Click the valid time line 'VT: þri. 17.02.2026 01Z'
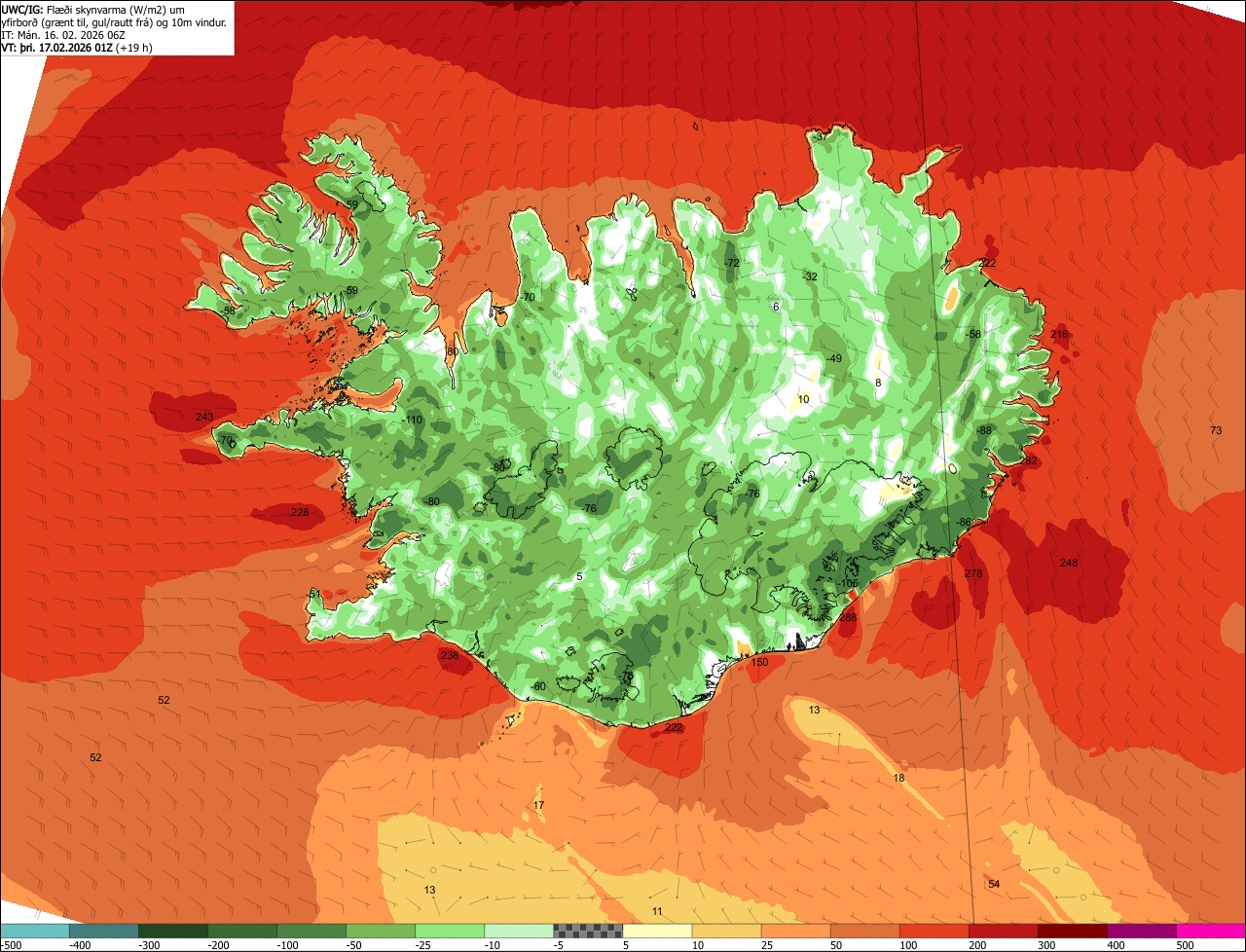The width and height of the screenshot is (1246, 952). [x=56, y=48]
